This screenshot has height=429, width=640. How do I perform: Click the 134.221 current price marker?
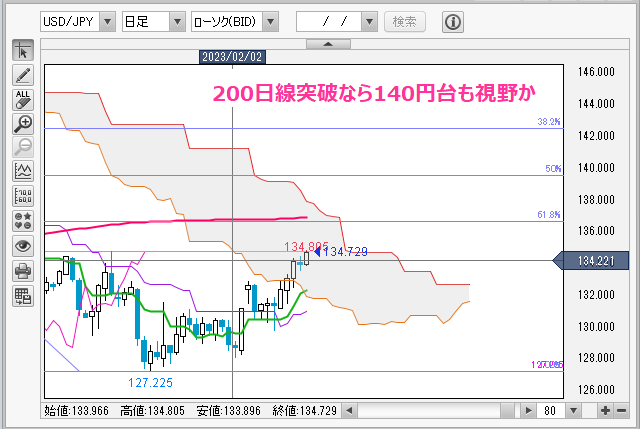click(x=591, y=260)
